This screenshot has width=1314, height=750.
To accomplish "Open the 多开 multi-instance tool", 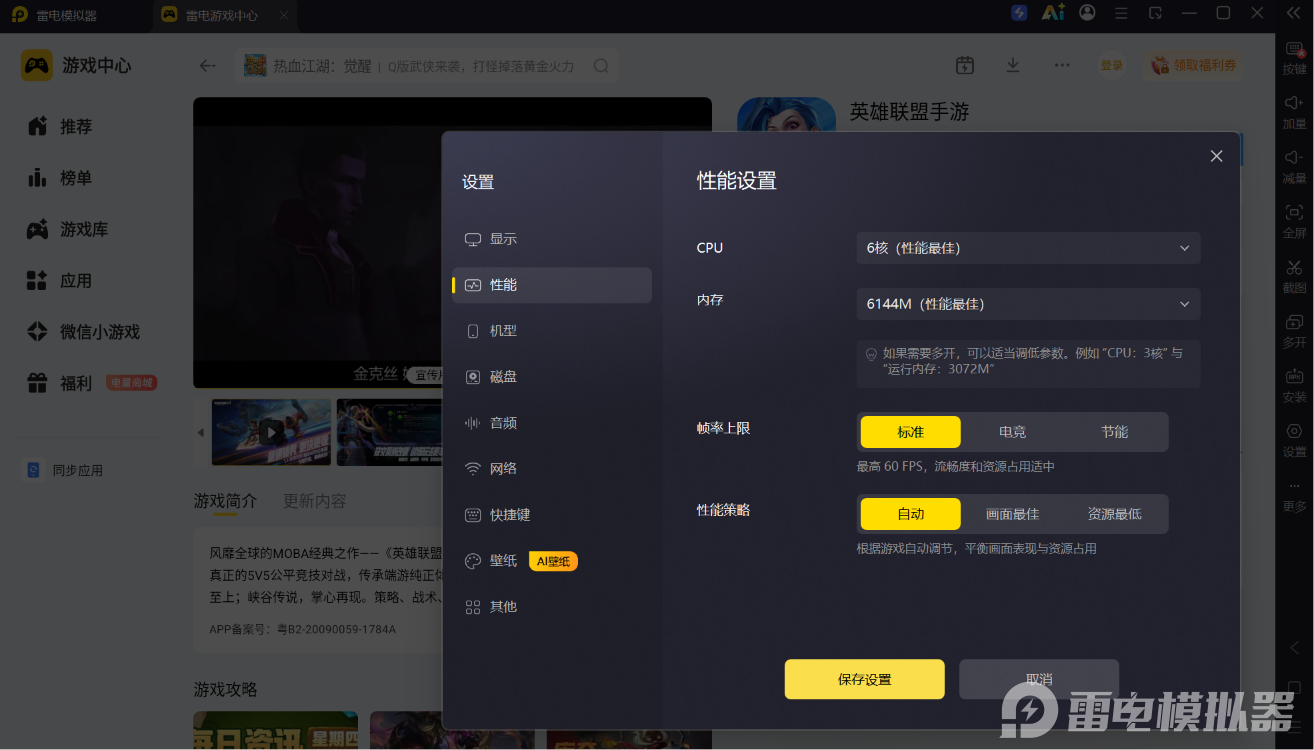I will 1294,331.
